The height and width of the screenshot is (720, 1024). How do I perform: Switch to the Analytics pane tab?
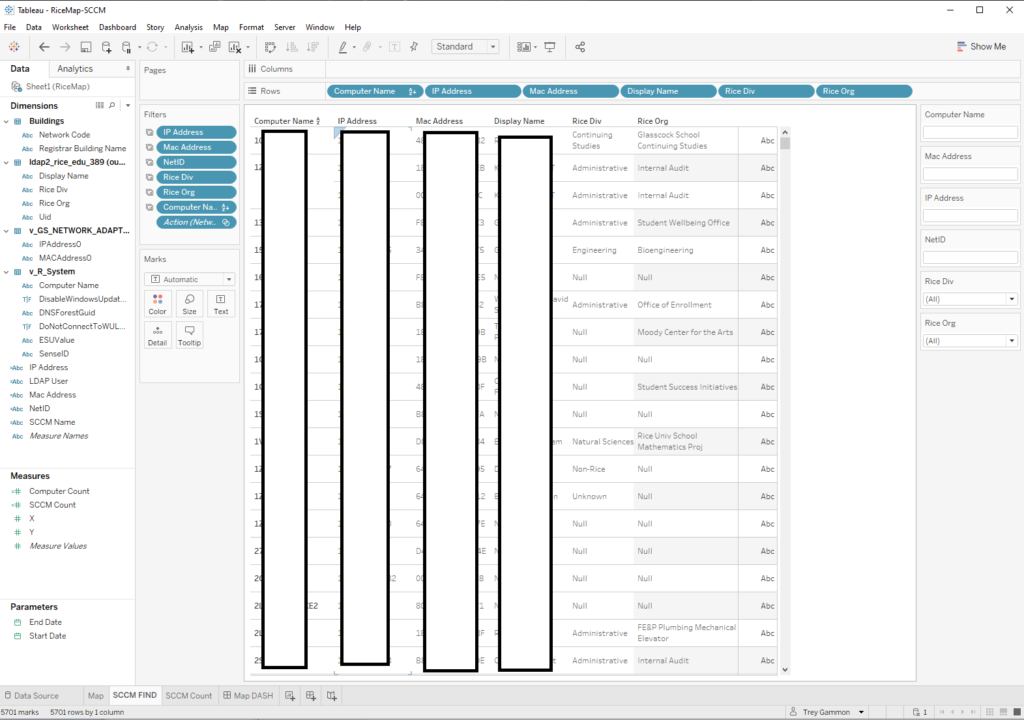click(x=75, y=69)
